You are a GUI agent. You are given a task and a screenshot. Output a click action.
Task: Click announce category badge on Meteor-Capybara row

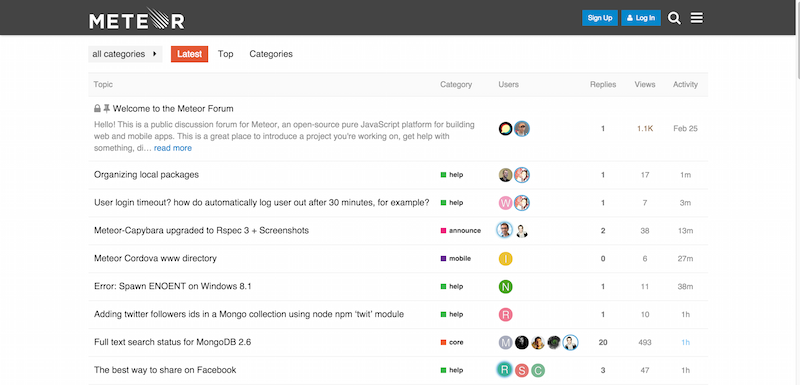click(461, 230)
